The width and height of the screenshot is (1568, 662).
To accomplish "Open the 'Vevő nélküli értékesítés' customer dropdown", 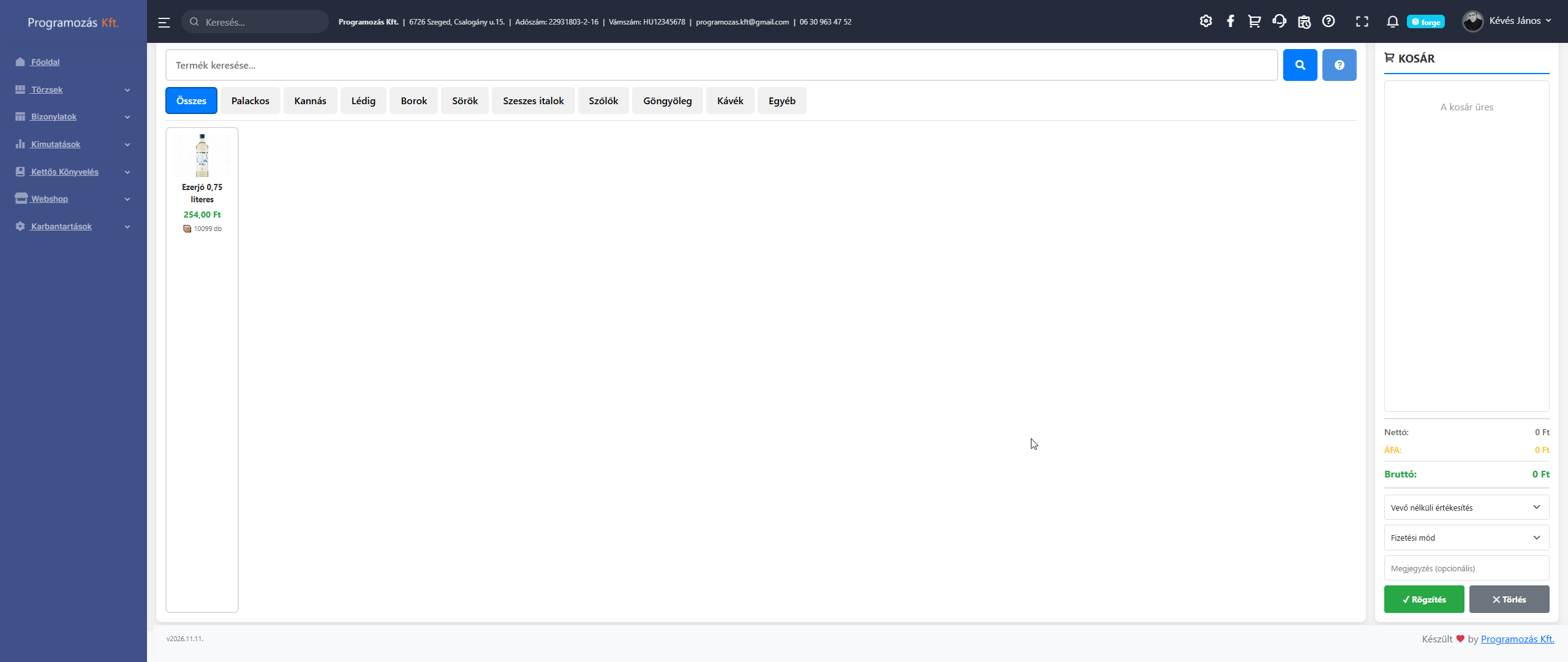I will pos(1466,508).
